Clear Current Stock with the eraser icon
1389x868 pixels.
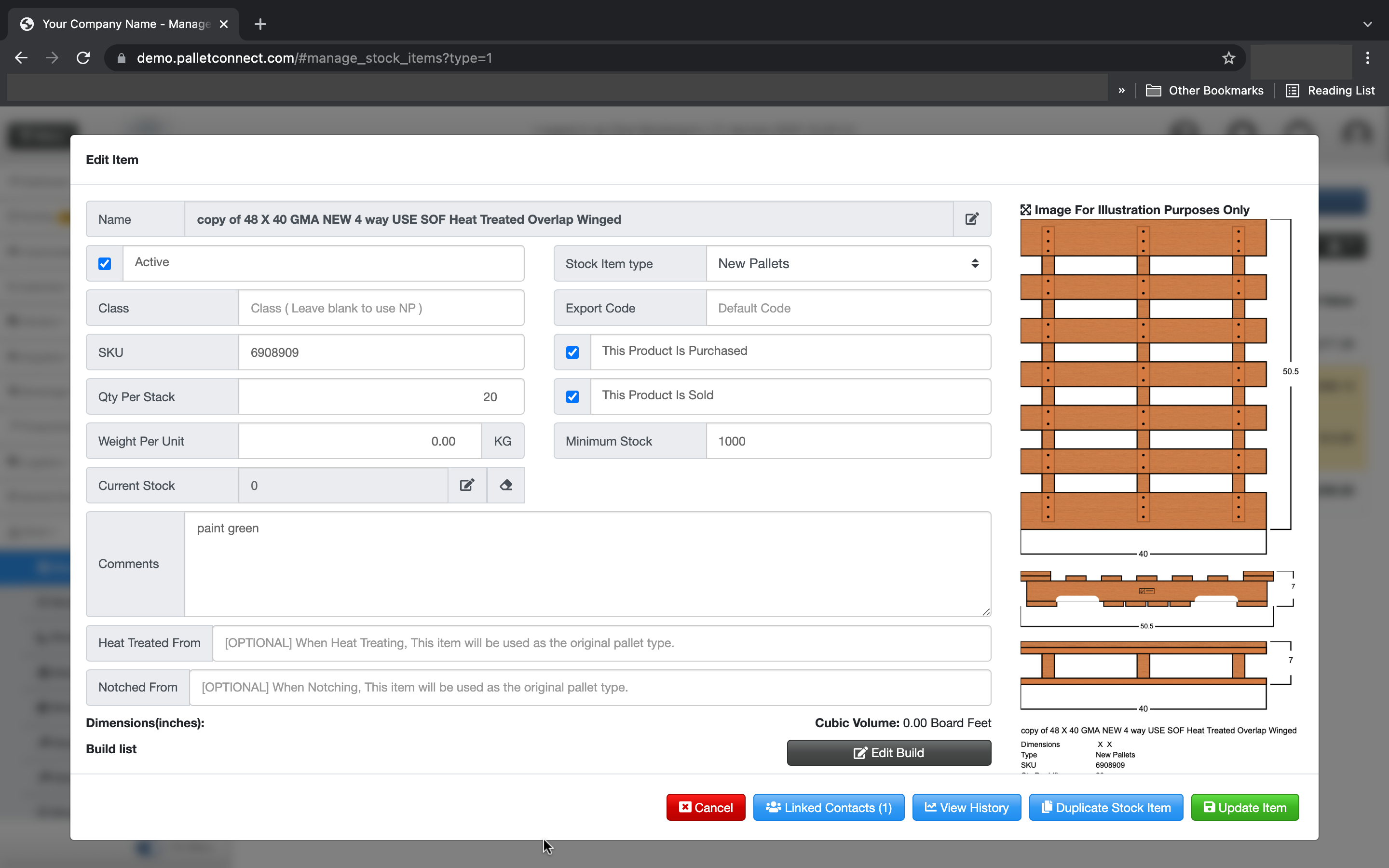505,485
